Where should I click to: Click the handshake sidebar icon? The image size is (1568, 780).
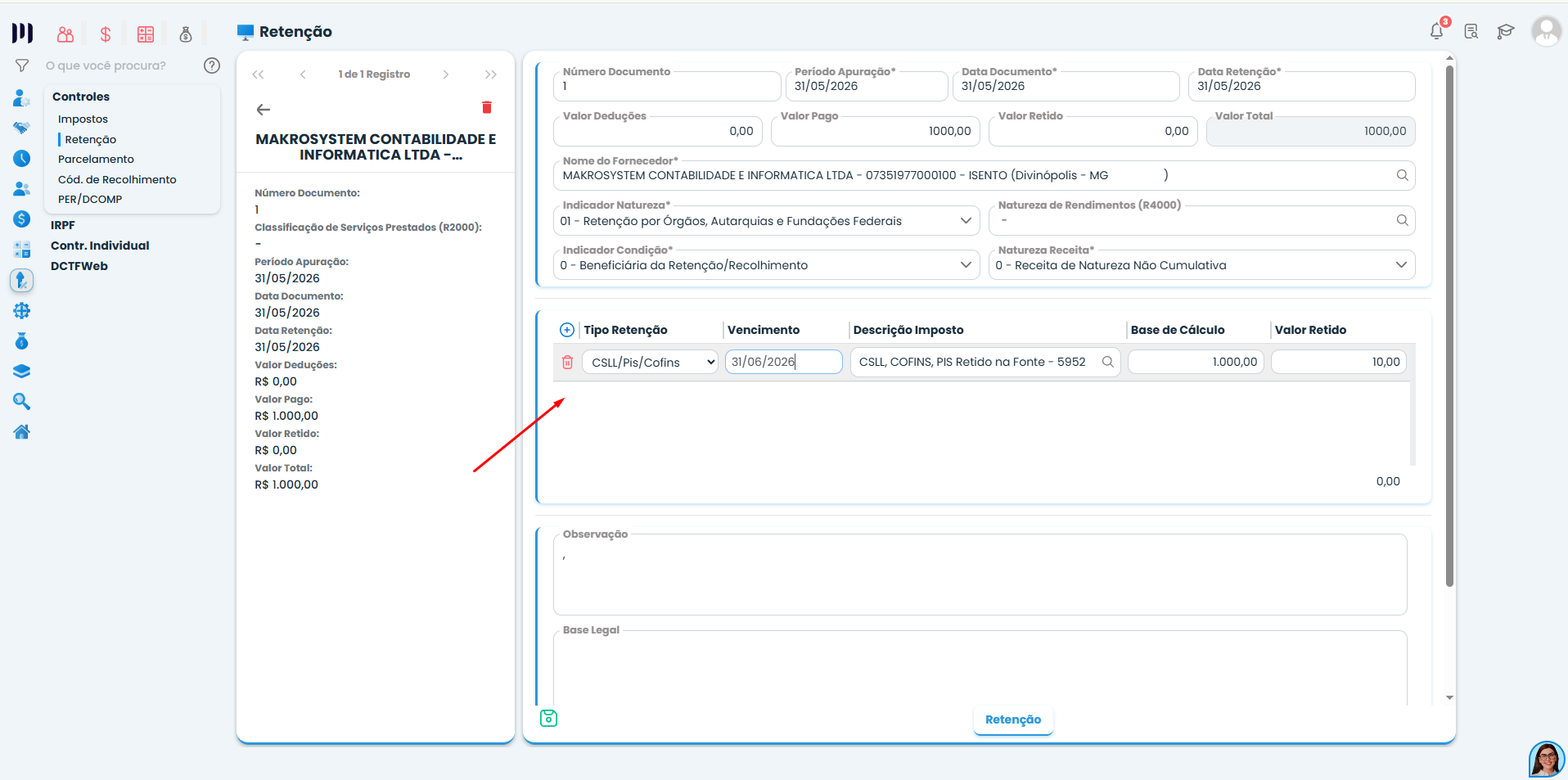pos(22,128)
